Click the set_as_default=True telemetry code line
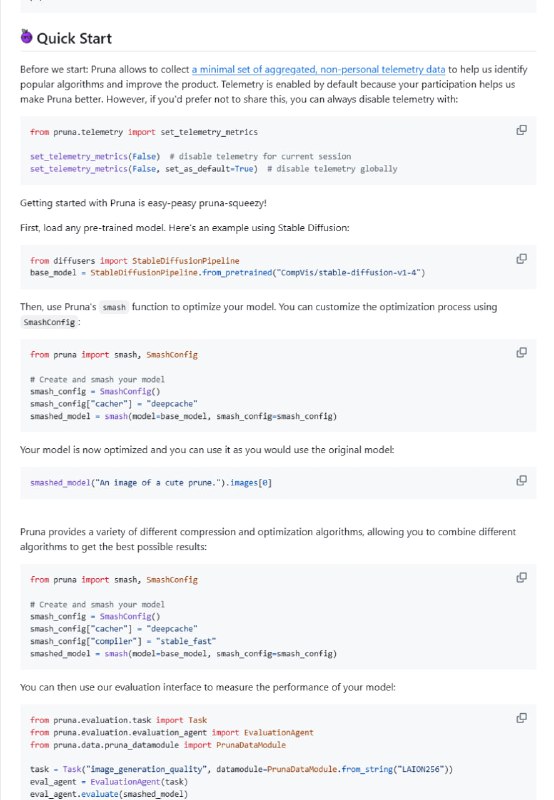This screenshot has height=800, width=554. click(x=213, y=169)
